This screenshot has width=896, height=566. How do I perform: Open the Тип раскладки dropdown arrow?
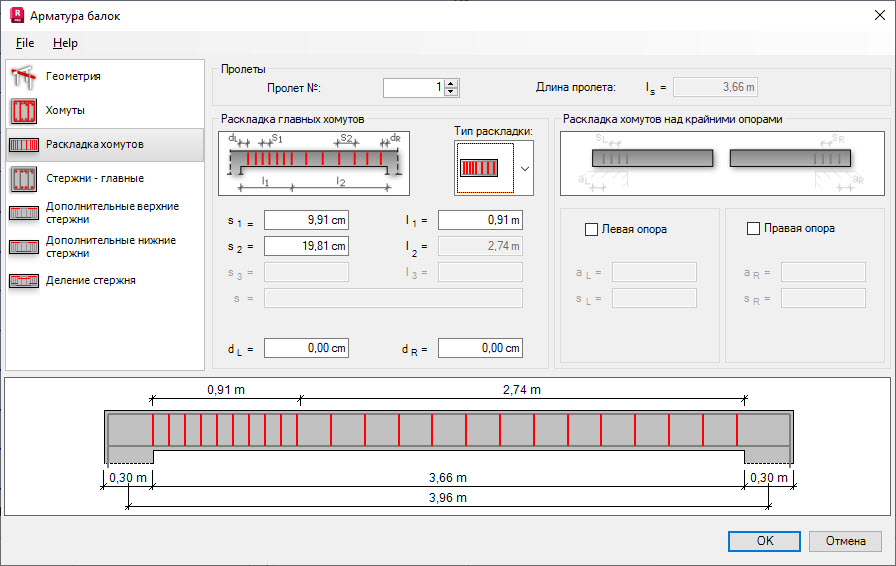pyautogui.click(x=525, y=169)
